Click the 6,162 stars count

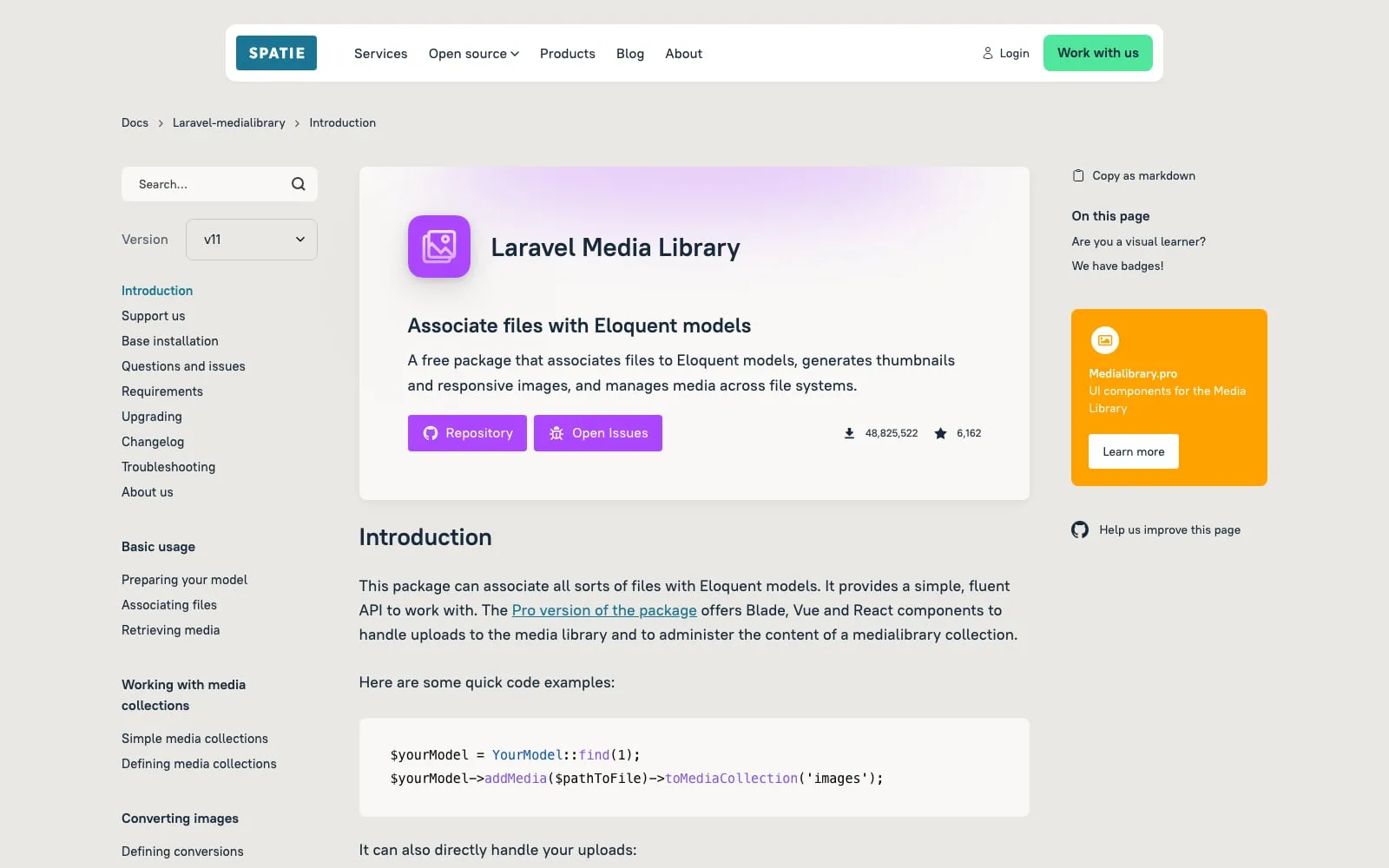tap(969, 433)
